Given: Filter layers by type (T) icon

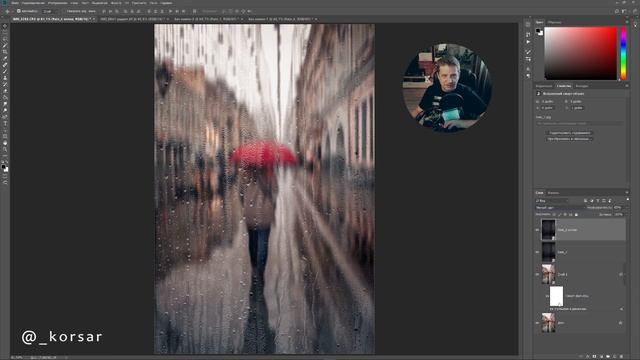Looking at the screenshot, I should click(598, 201).
